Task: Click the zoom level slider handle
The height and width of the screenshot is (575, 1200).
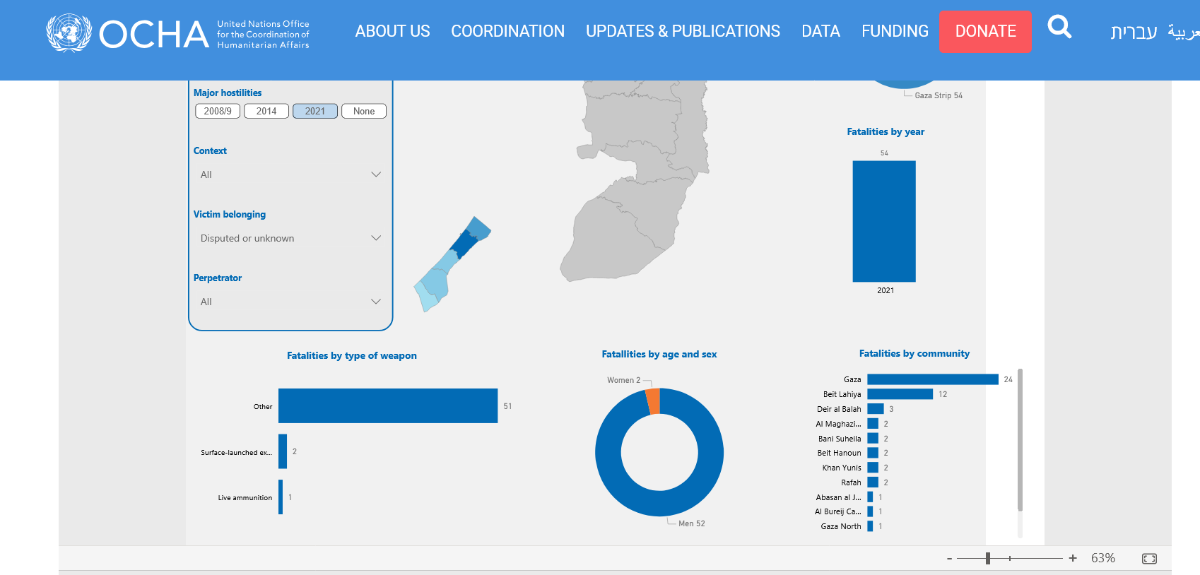Action: 988,558
